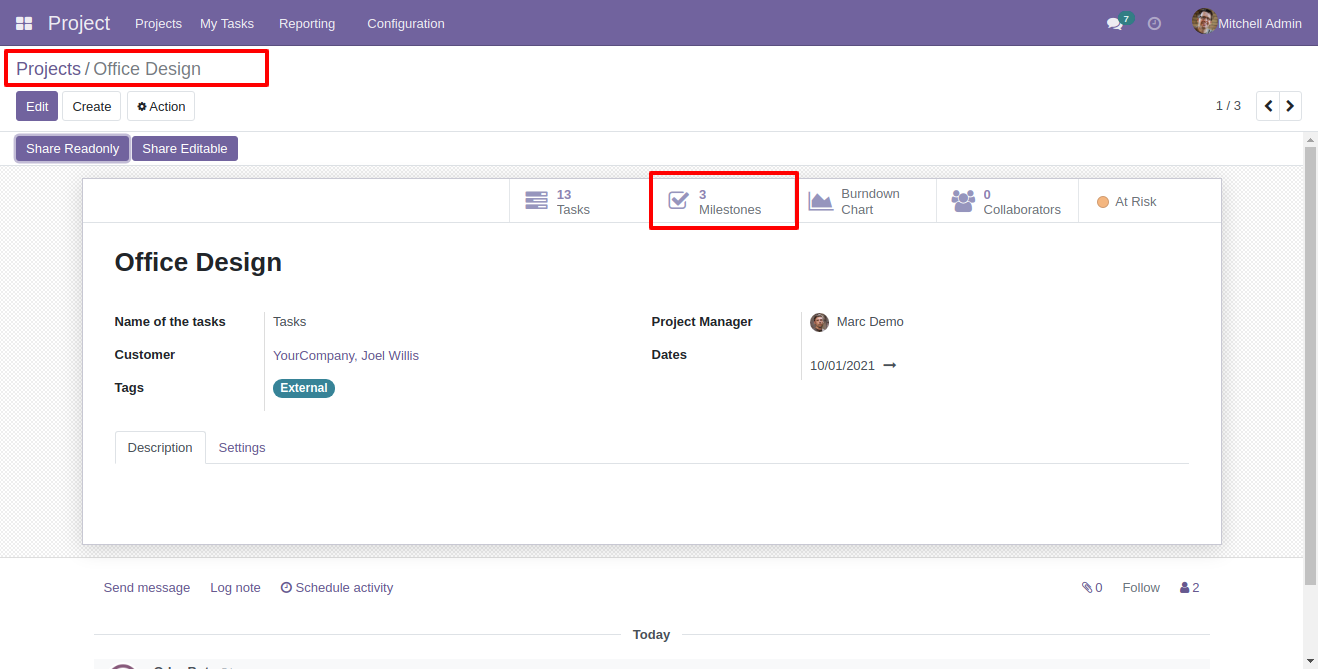Open customer YourCompany, Joel Willis link
This screenshot has width=1318, height=669.
(346, 355)
